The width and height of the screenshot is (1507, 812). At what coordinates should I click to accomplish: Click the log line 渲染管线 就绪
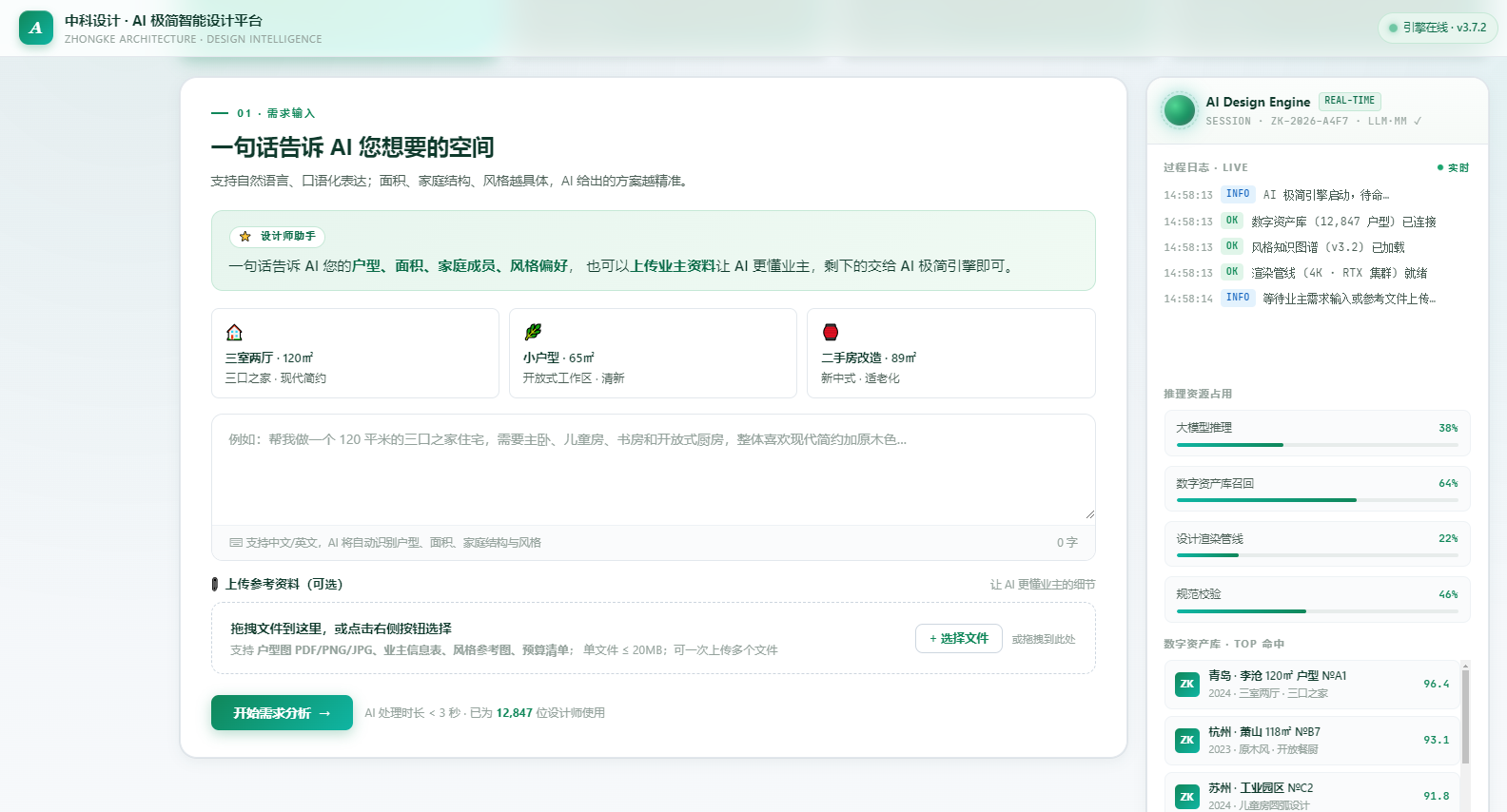click(x=1317, y=273)
